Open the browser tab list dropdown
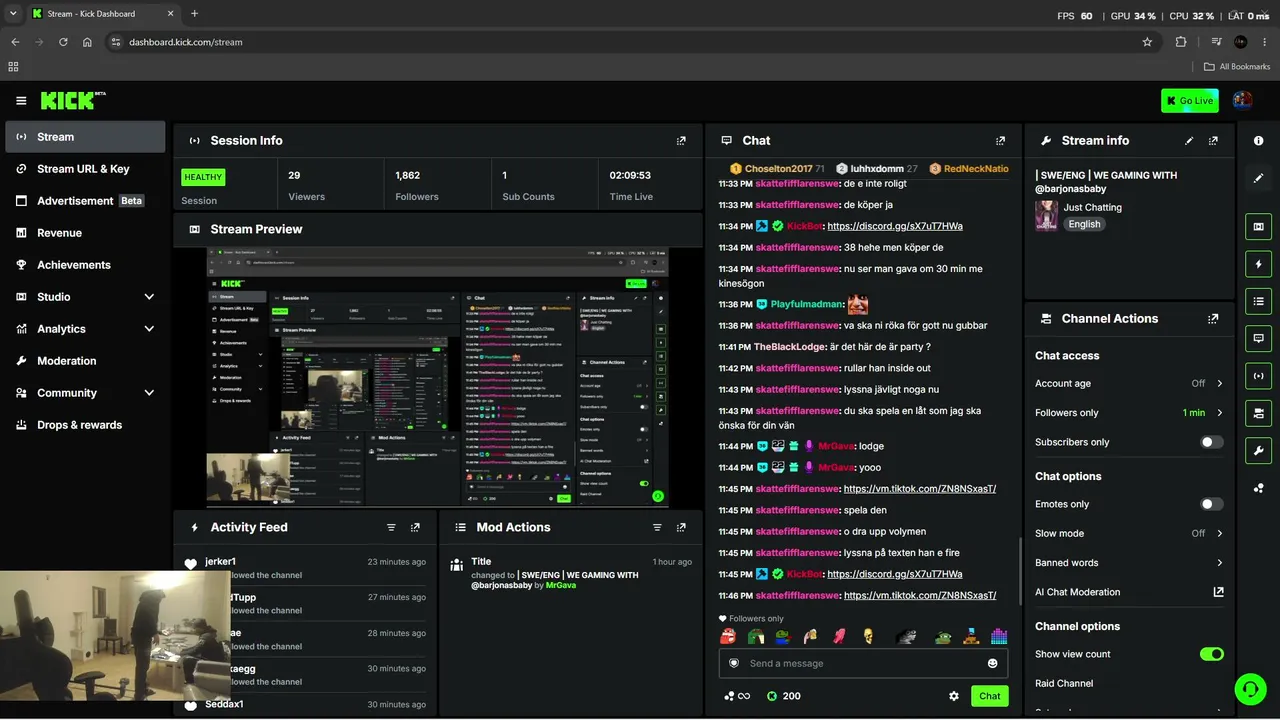This screenshot has width=1280, height=720. pos(13,14)
